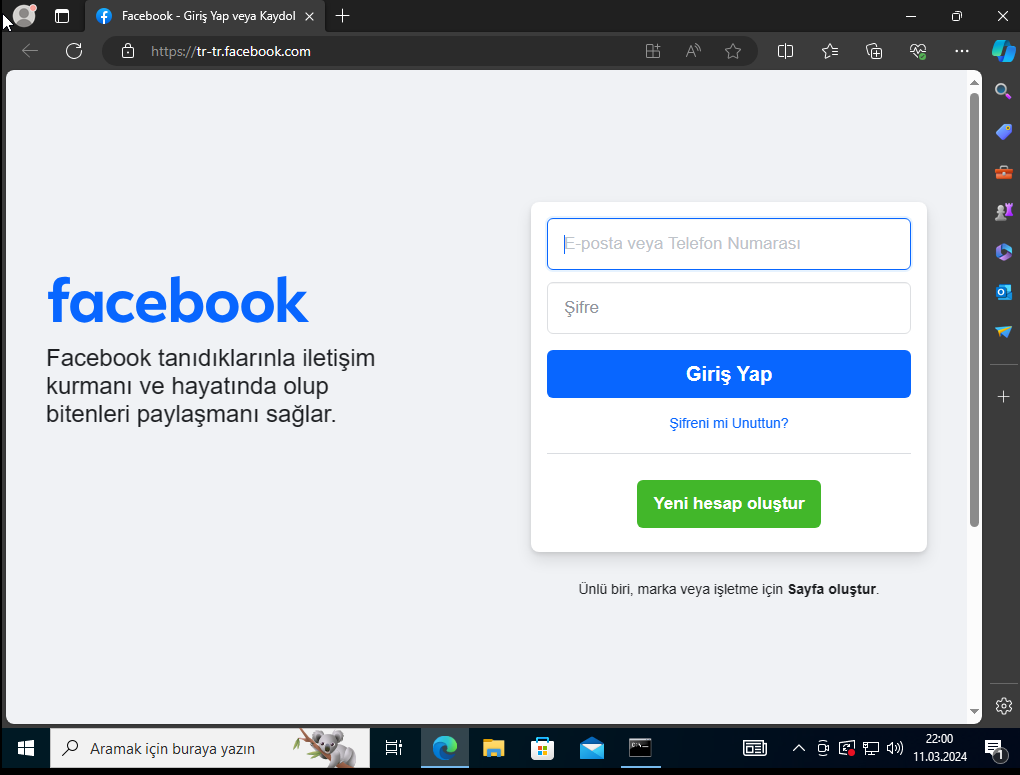This screenshot has width=1020, height=775.
Task: Click the Yeni hesap oluştur button
Action: point(728,503)
